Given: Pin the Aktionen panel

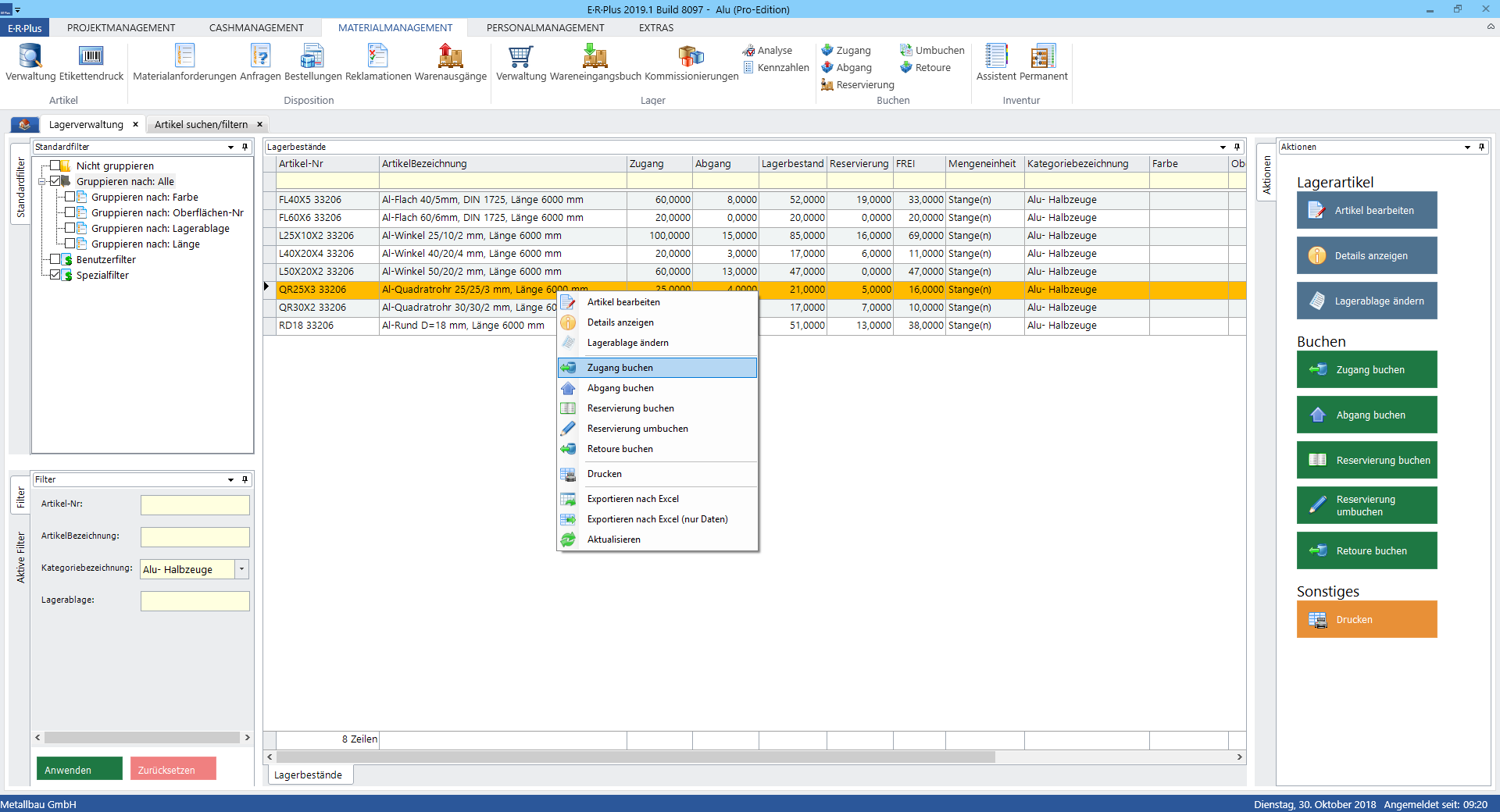Looking at the screenshot, I should pyautogui.click(x=1481, y=147).
